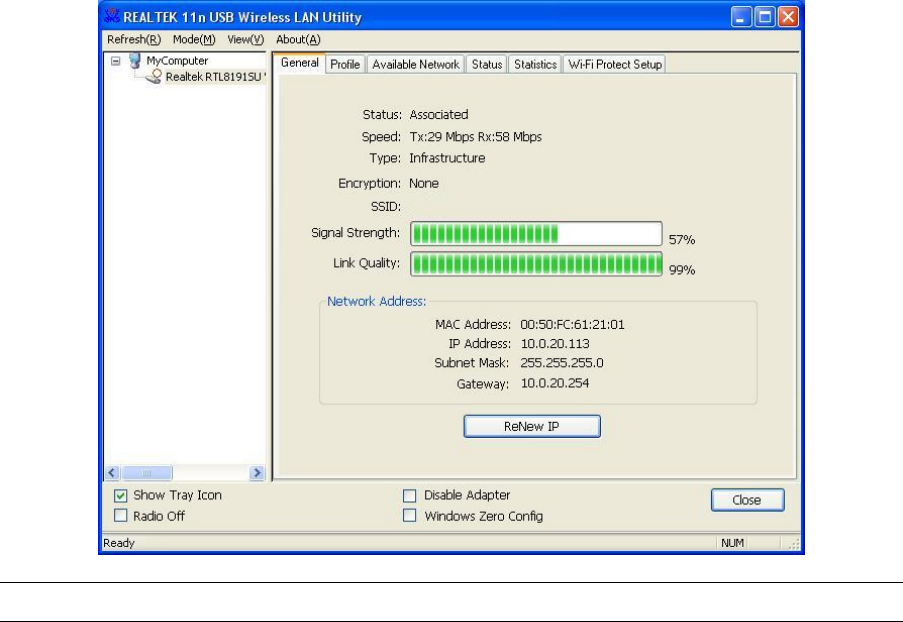Viewport: 903px width, 622px height.
Task: Click the MAC address 00:50:FC:61:21:01
Action: pyautogui.click(x=572, y=324)
